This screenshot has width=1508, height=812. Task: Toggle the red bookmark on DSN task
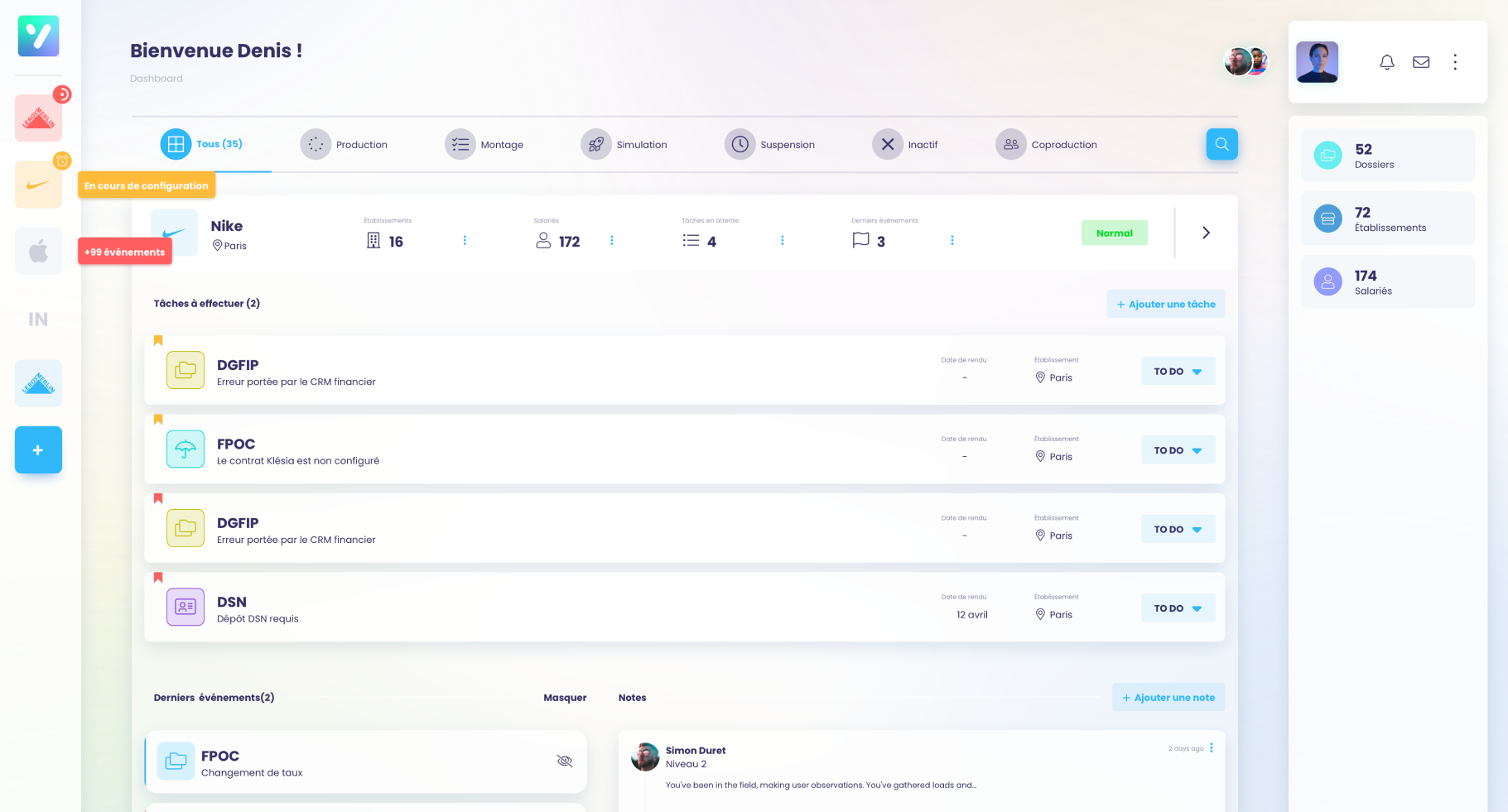coord(158,578)
